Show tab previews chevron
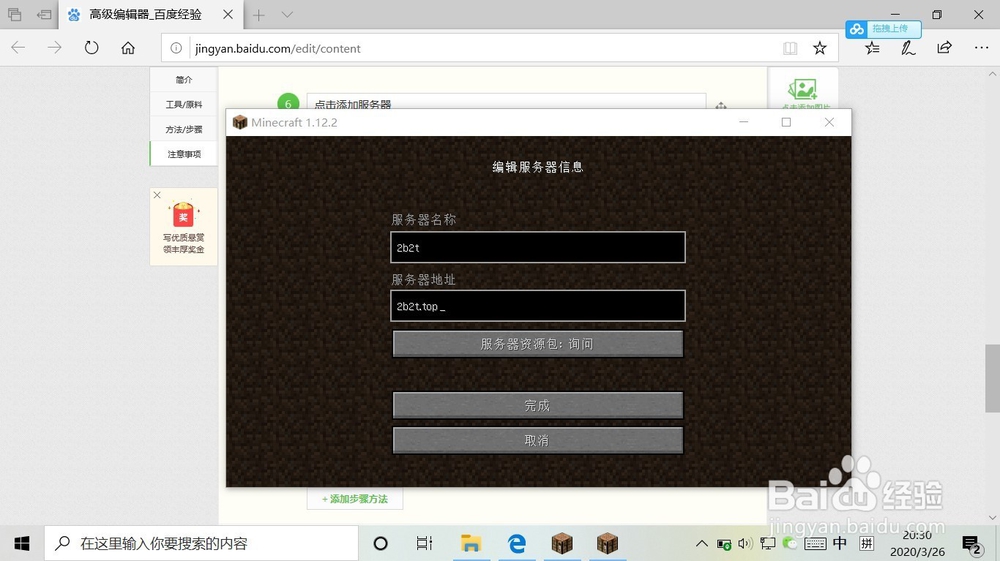Viewport: 1000px width, 561px height. coord(287,14)
